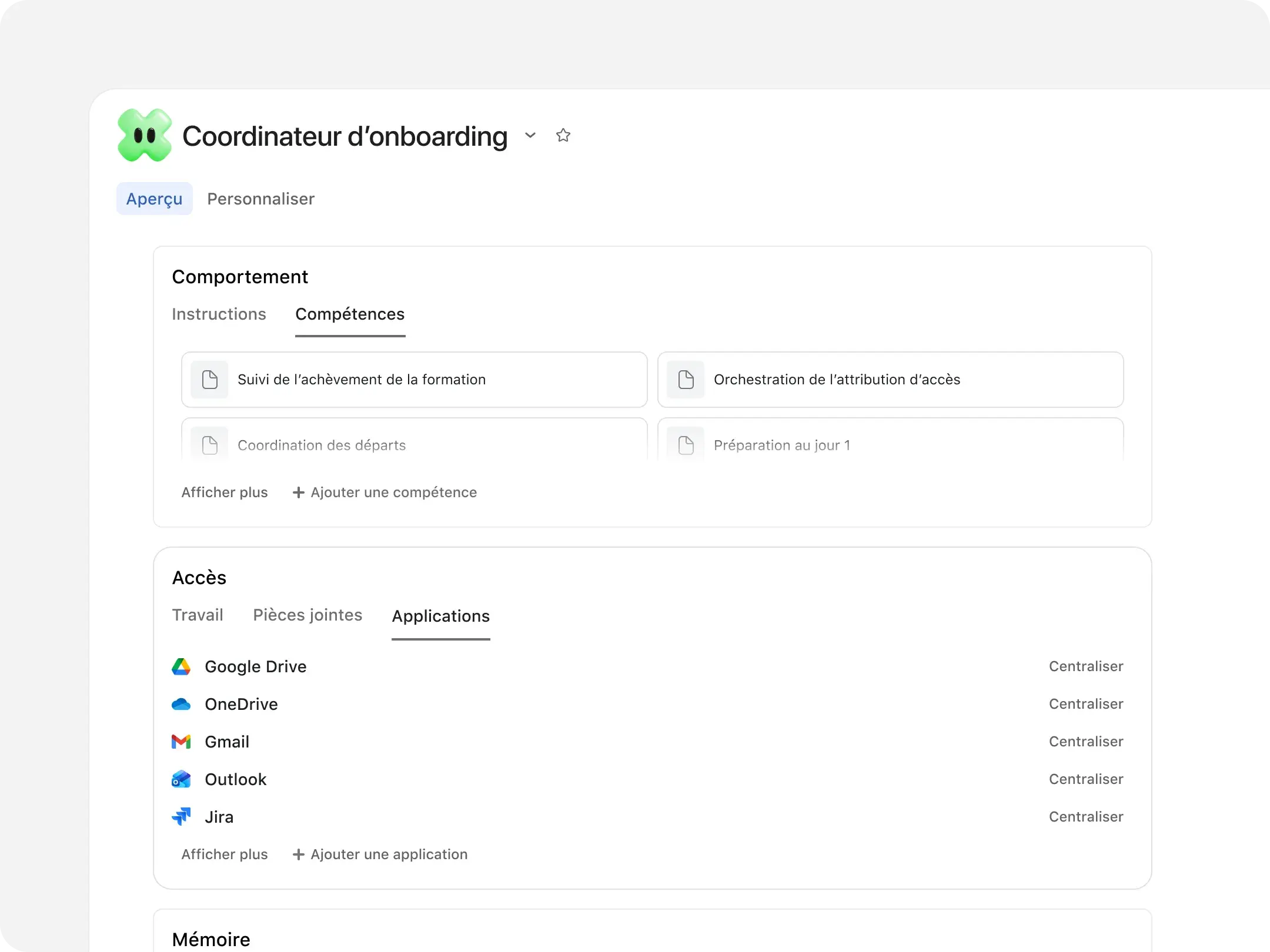Image resolution: width=1270 pixels, height=952 pixels.
Task: Click the plus icon next to Ajouter une compétence
Action: pyautogui.click(x=299, y=492)
